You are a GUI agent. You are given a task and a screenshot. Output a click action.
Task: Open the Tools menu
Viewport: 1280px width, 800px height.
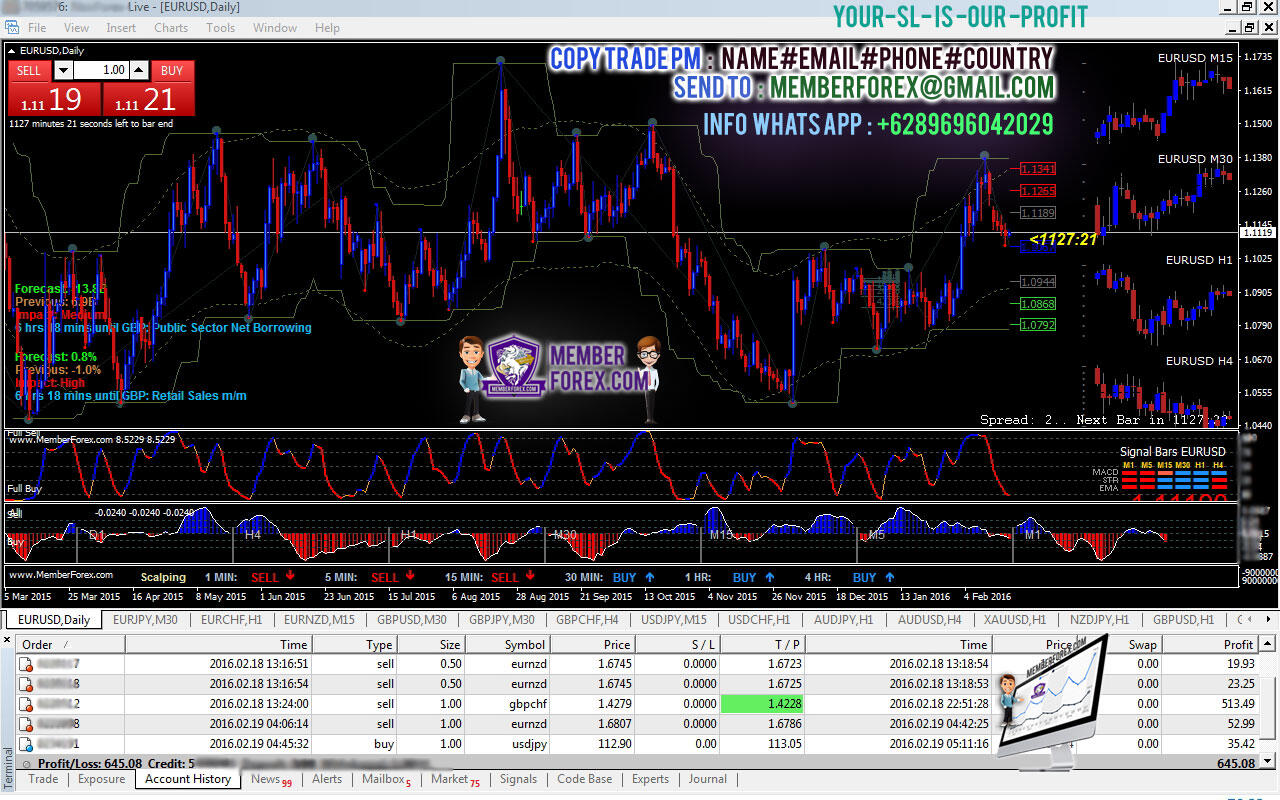[221, 28]
